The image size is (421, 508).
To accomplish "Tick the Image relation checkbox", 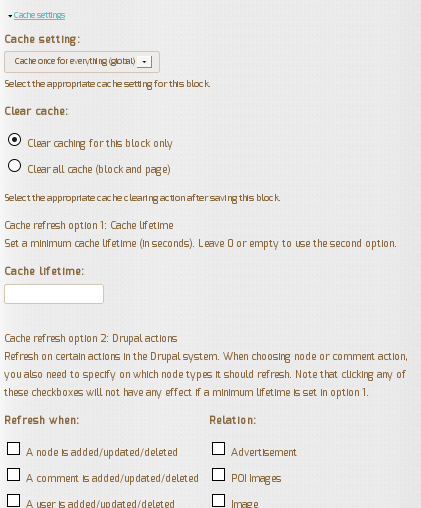I will point(218,501).
